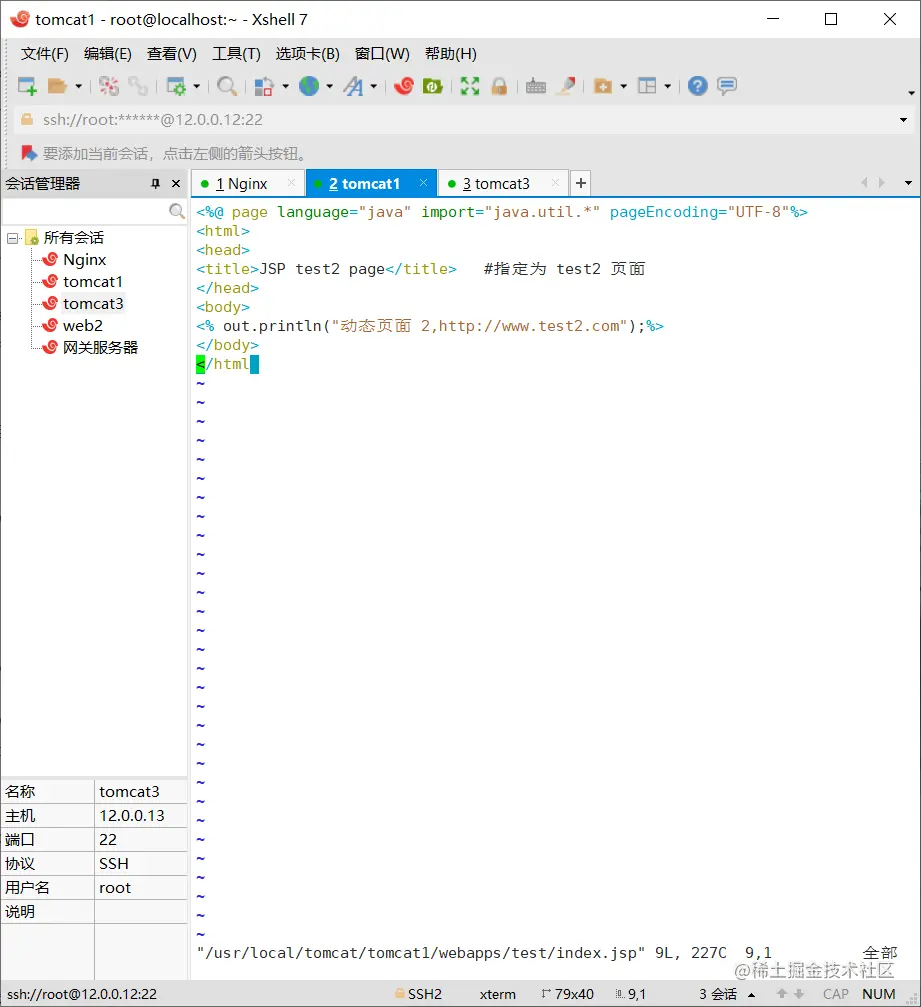Image resolution: width=921 pixels, height=1007 pixels.
Task: Click the SSH2 status bar entry
Action: click(x=419, y=994)
